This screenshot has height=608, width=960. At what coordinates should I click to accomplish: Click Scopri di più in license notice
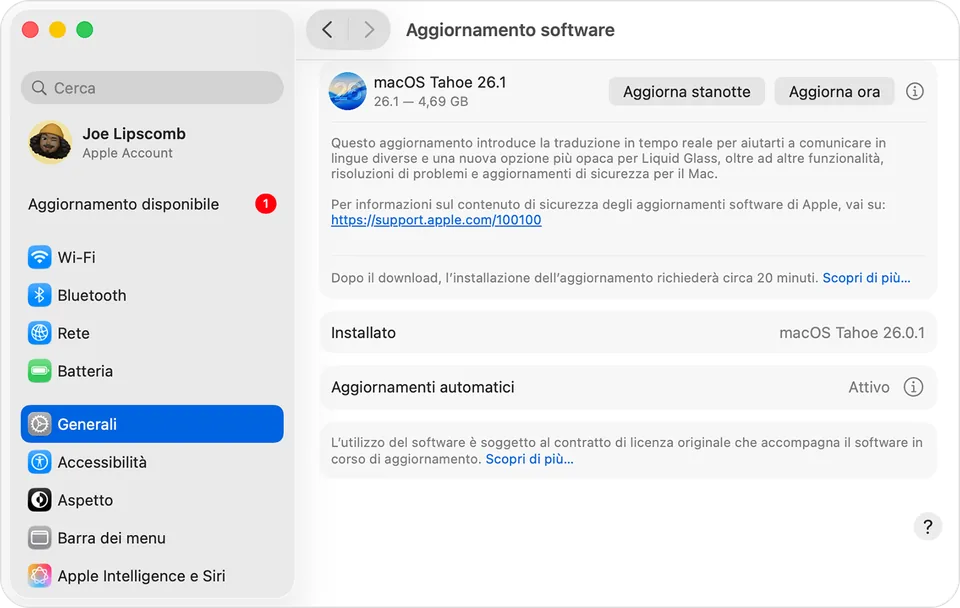pyautogui.click(x=530, y=459)
